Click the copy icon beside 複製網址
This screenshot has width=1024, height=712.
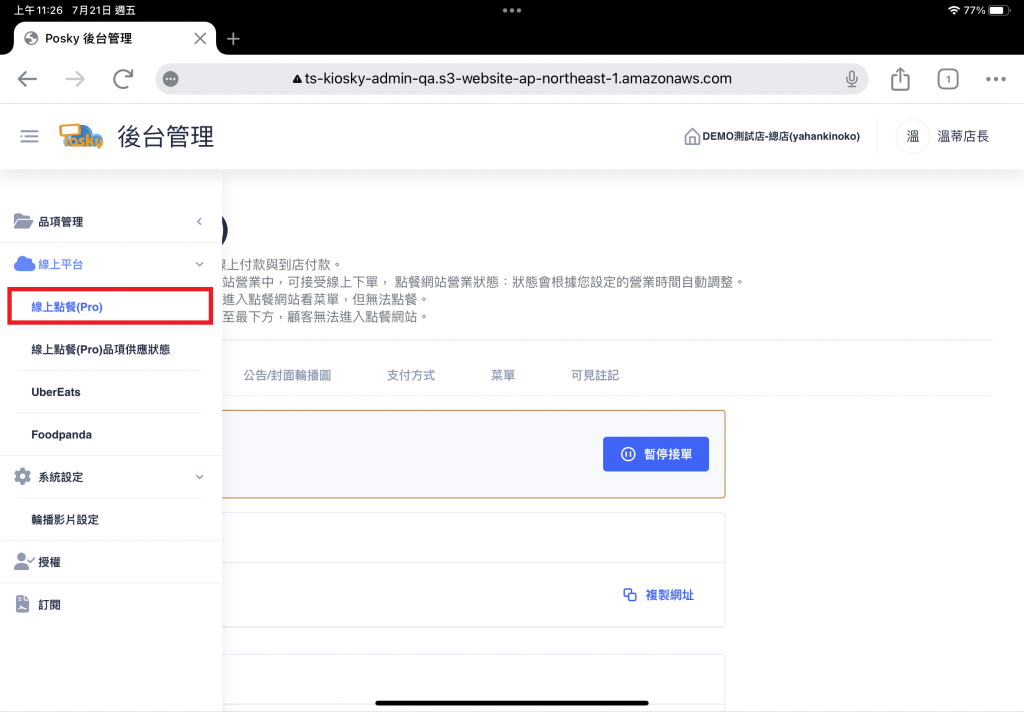coord(630,594)
